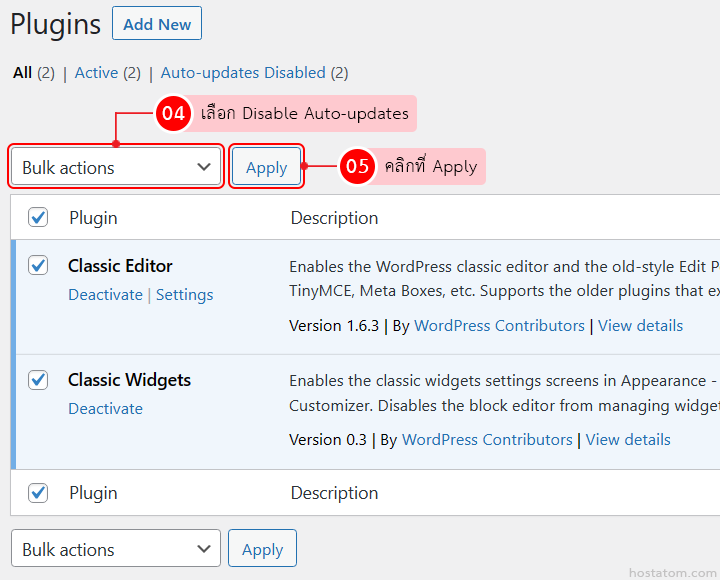This screenshot has height=580, width=720.
Task: Toggle select-all checkbox in table header
Action: point(38,217)
